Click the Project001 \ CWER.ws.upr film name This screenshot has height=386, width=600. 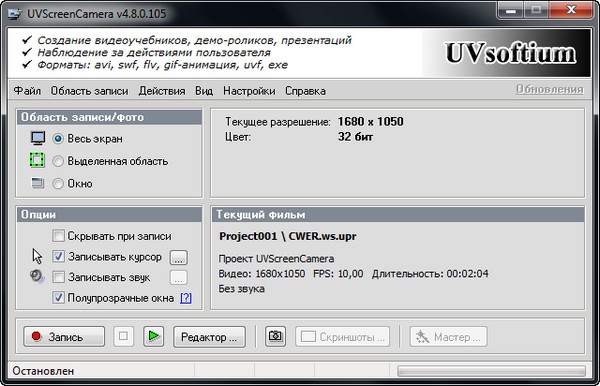pos(288,236)
